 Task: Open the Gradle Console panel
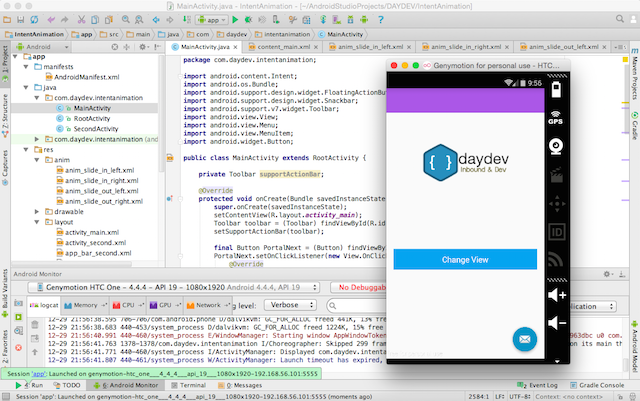point(597,385)
